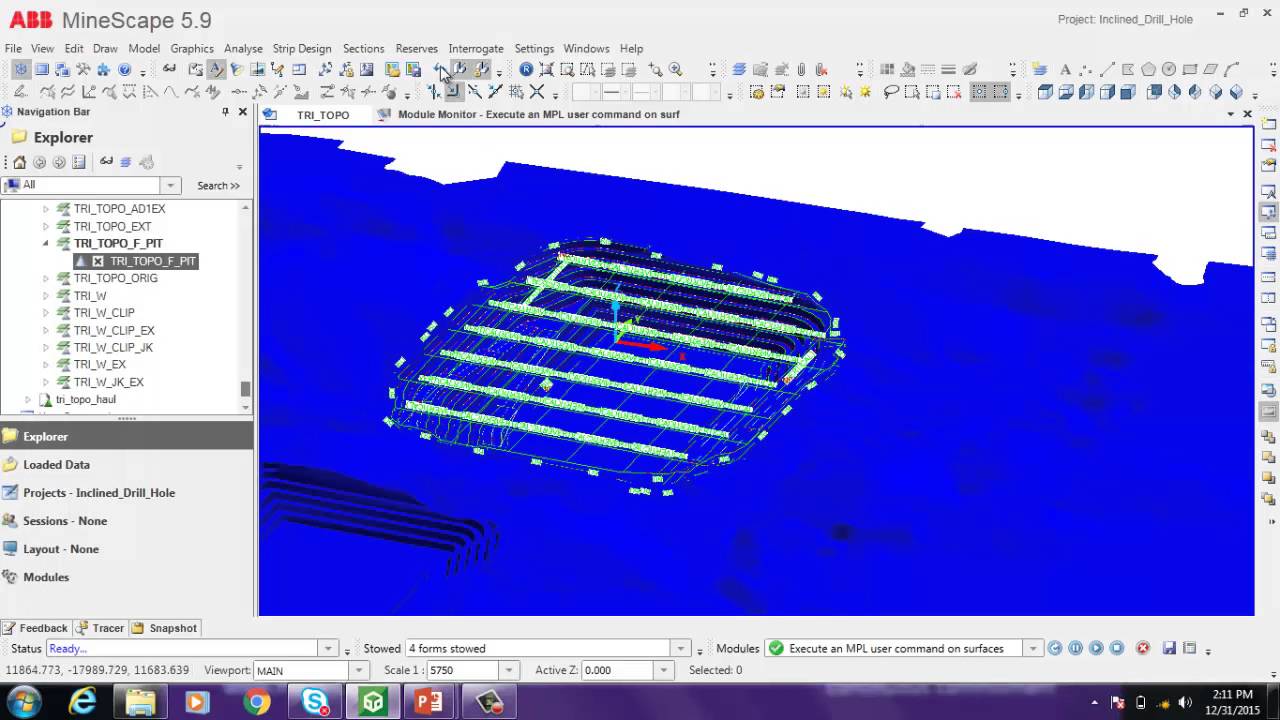Open the Strip Design menu
This screenshot has height=720, width=1280.
coord(302,48)
